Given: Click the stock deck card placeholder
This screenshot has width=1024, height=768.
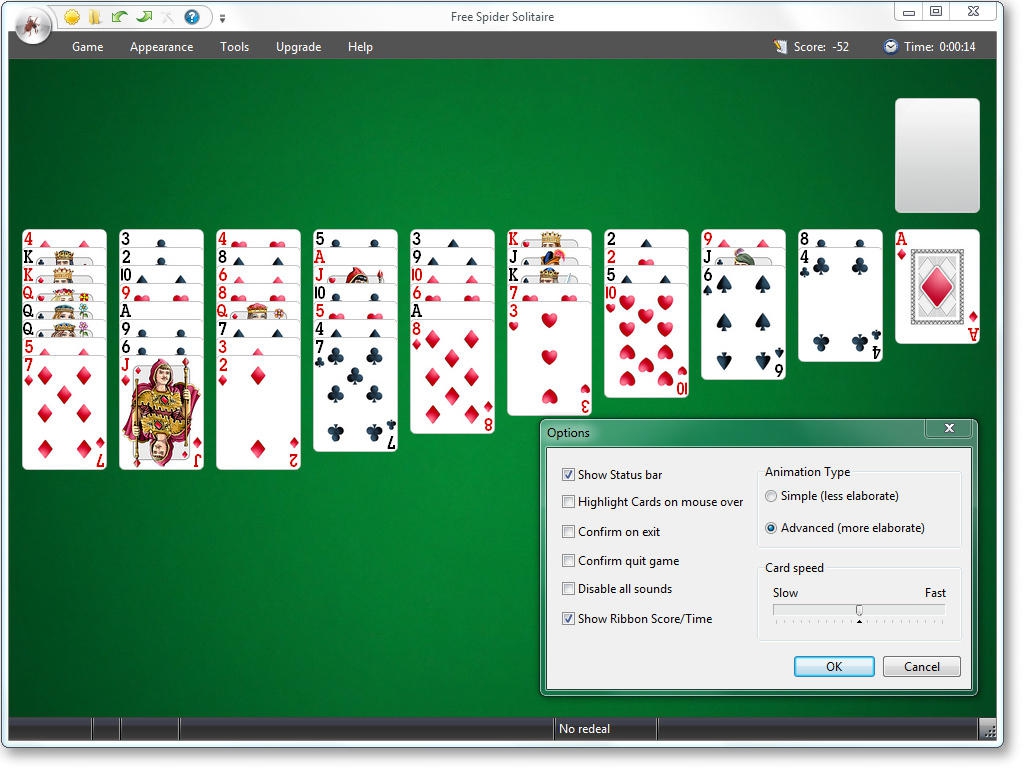Looking at the screenshot, I should [937, 155].
